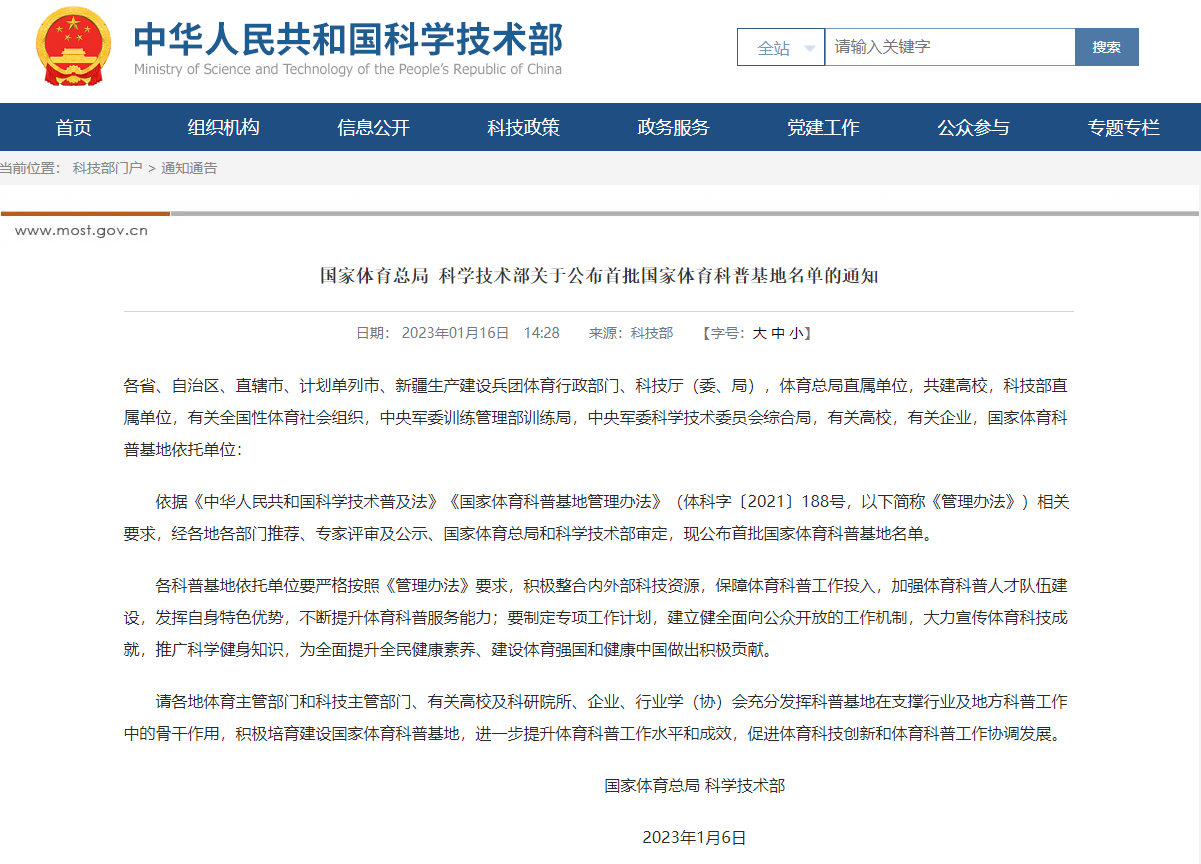This screenshot has height=864, width=1201.
Task: Select 信息公开 from the navigation bar
Action: (x=372, y=127)
